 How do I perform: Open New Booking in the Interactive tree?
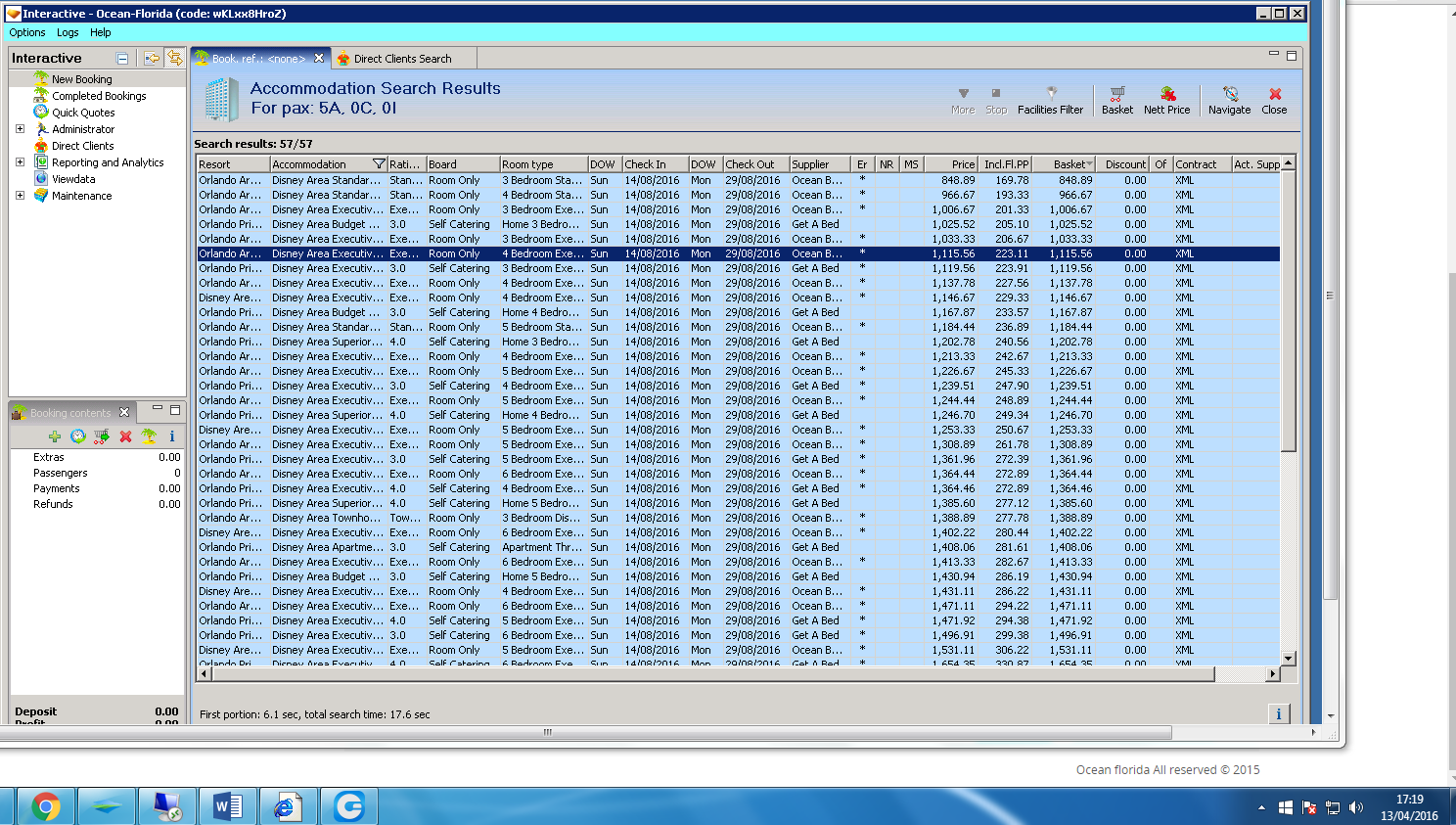coord(81,79)
